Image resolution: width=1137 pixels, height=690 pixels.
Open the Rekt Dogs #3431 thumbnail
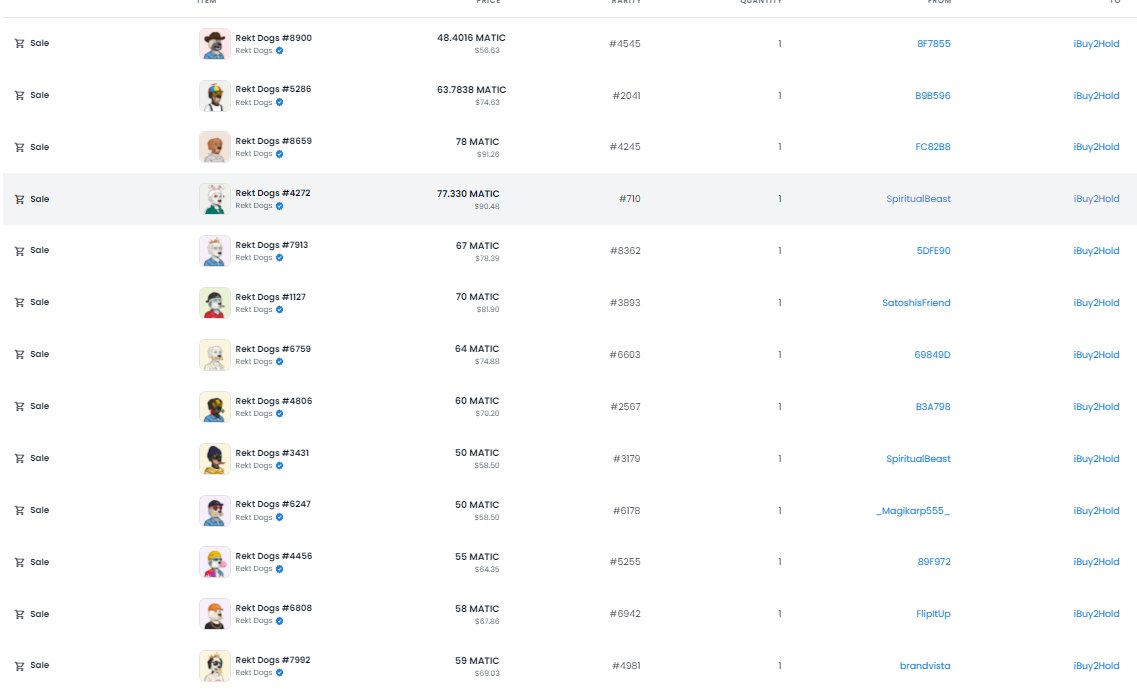point(215,459)
